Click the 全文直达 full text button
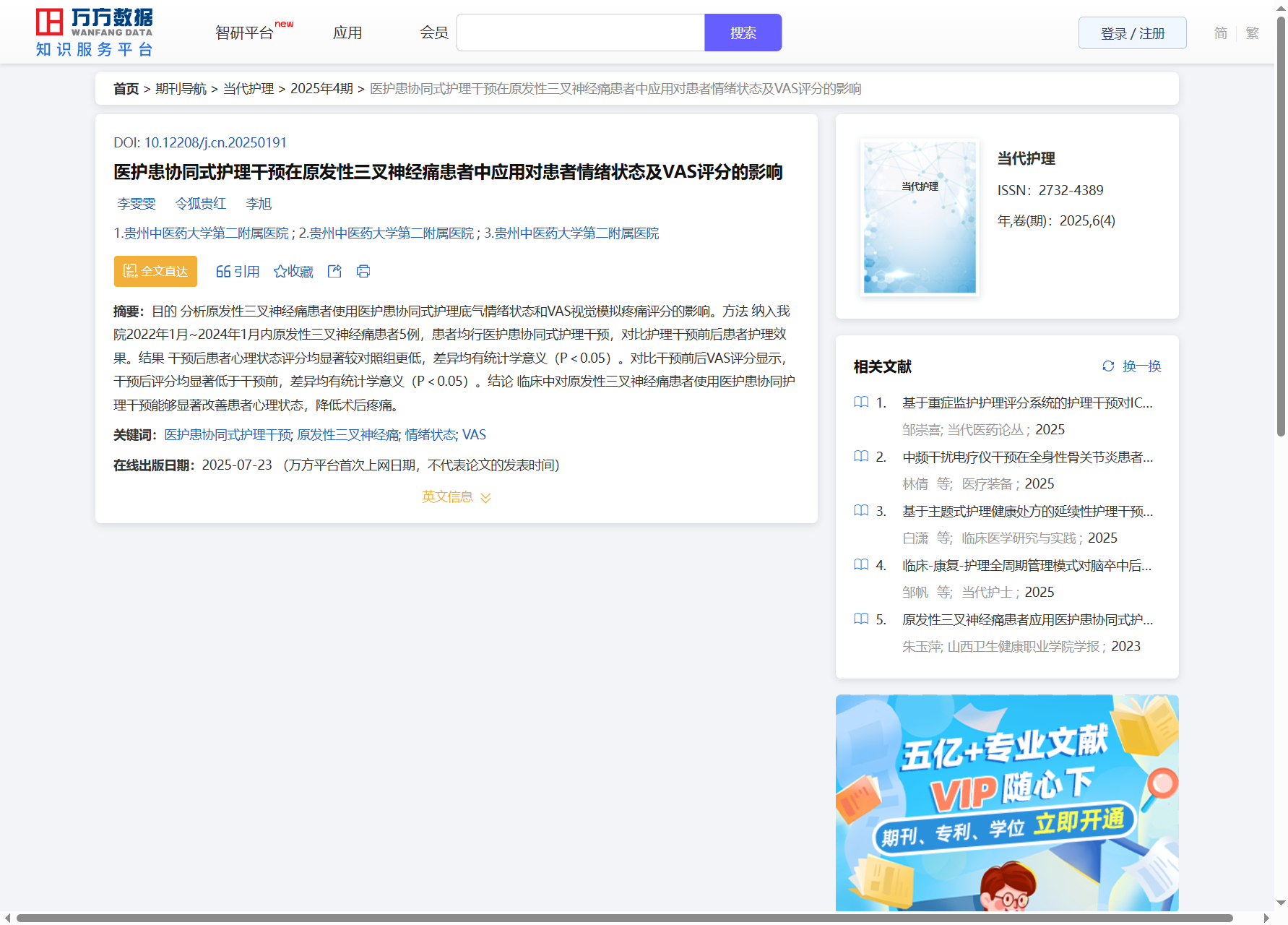1288x925 pixels. point(155,272)
